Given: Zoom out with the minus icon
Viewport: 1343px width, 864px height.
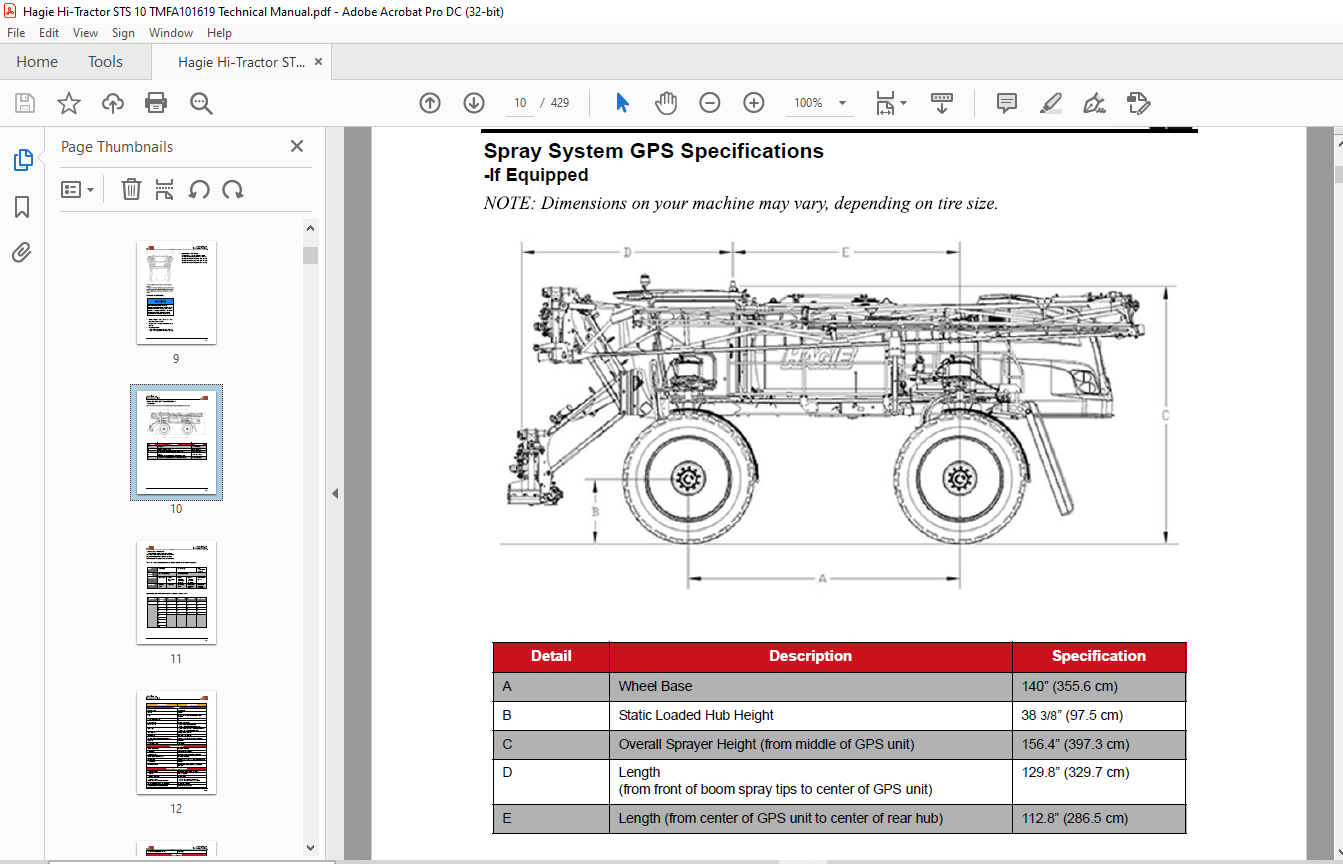Looking at the screenshot, I should (710, 103).
